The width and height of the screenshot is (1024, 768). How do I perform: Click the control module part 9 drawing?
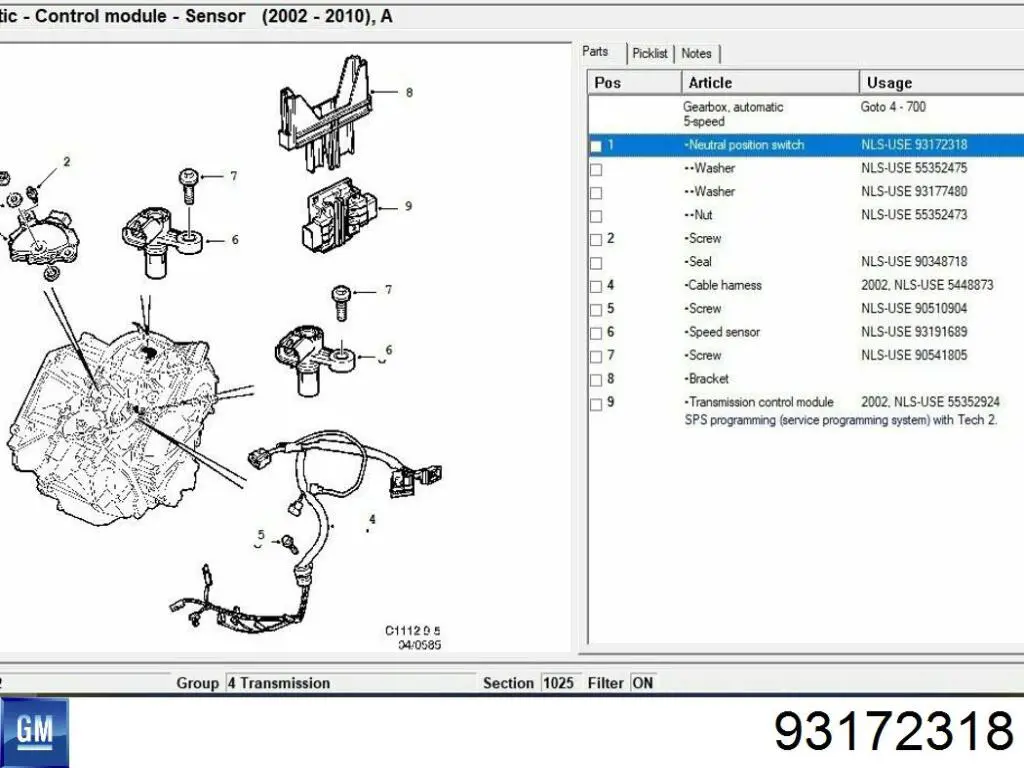[339, 215]
